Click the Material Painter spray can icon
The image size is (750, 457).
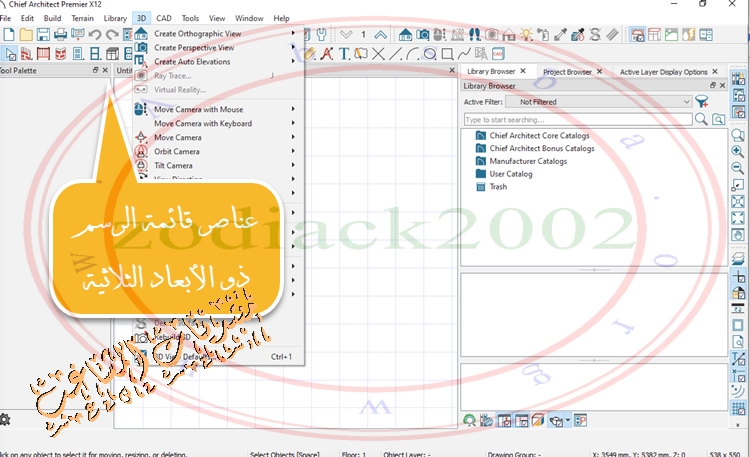coord(543,34)
